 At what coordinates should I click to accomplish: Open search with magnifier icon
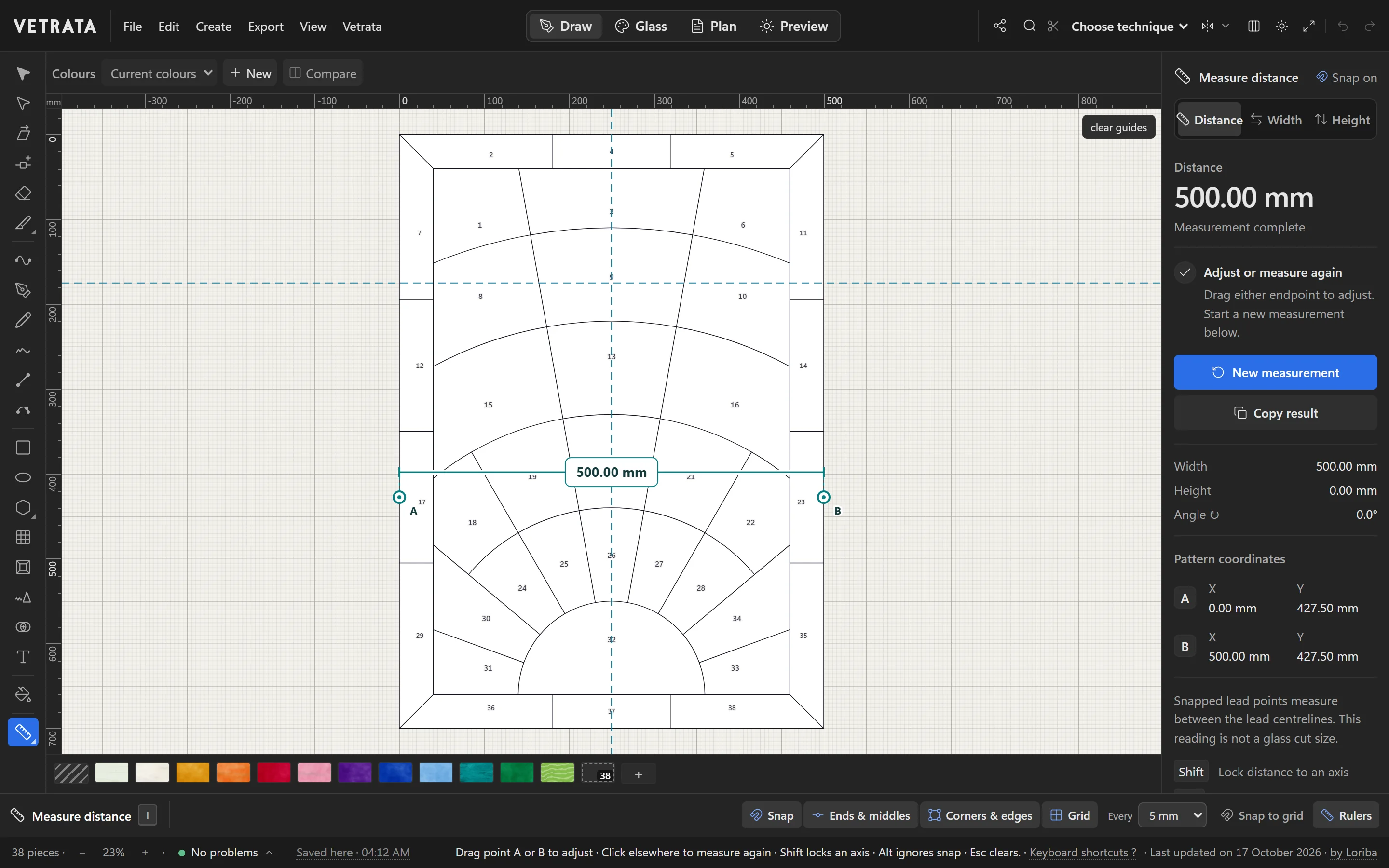[1030, 26]
